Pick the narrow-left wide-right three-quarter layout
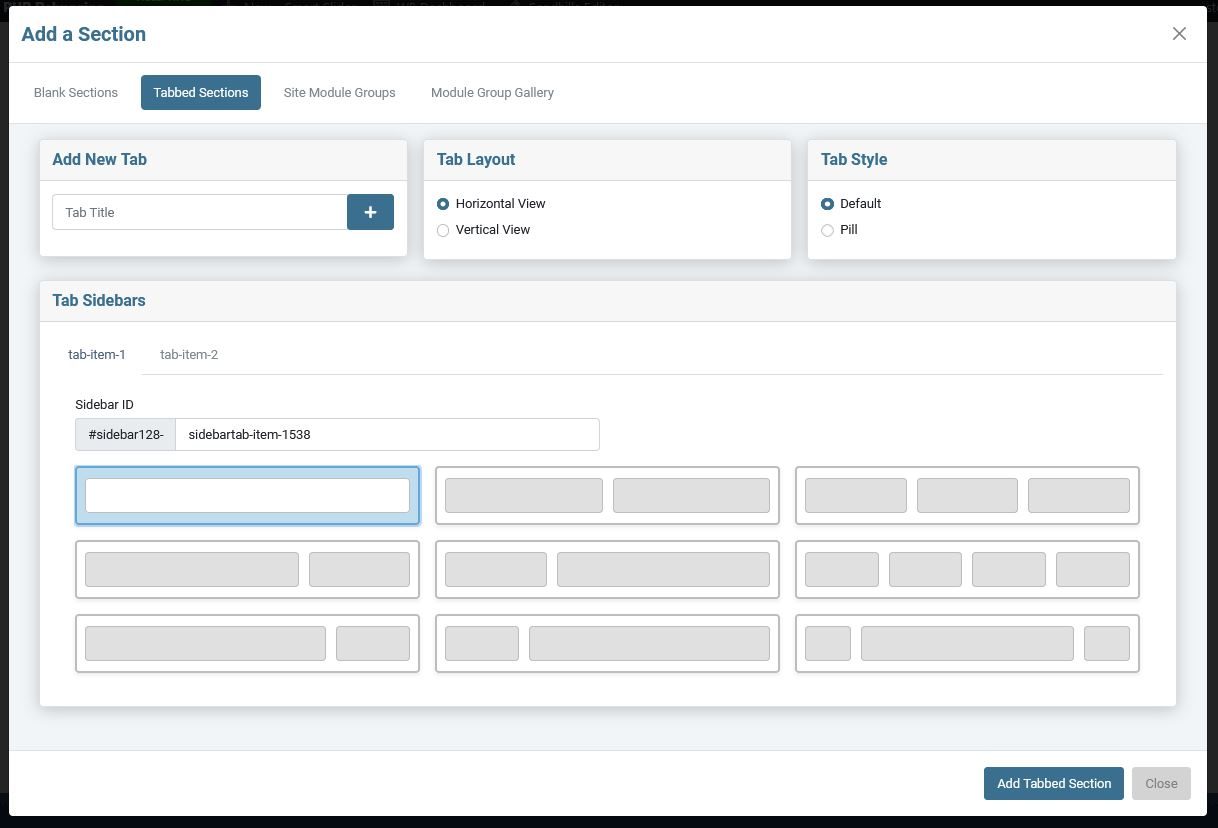 [x=607, y=643]
